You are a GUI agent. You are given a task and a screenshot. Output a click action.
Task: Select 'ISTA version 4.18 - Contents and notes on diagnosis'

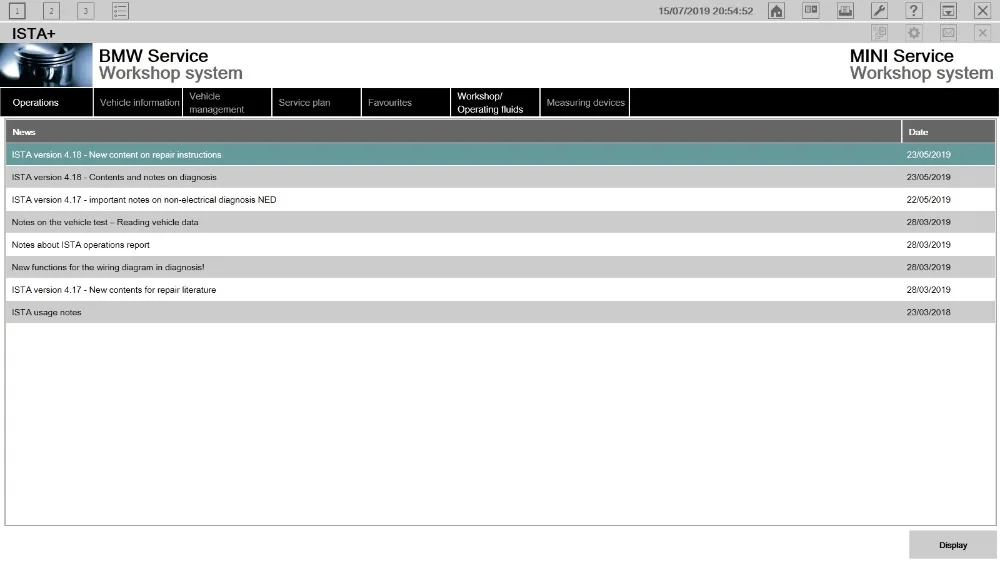(500, 177)
